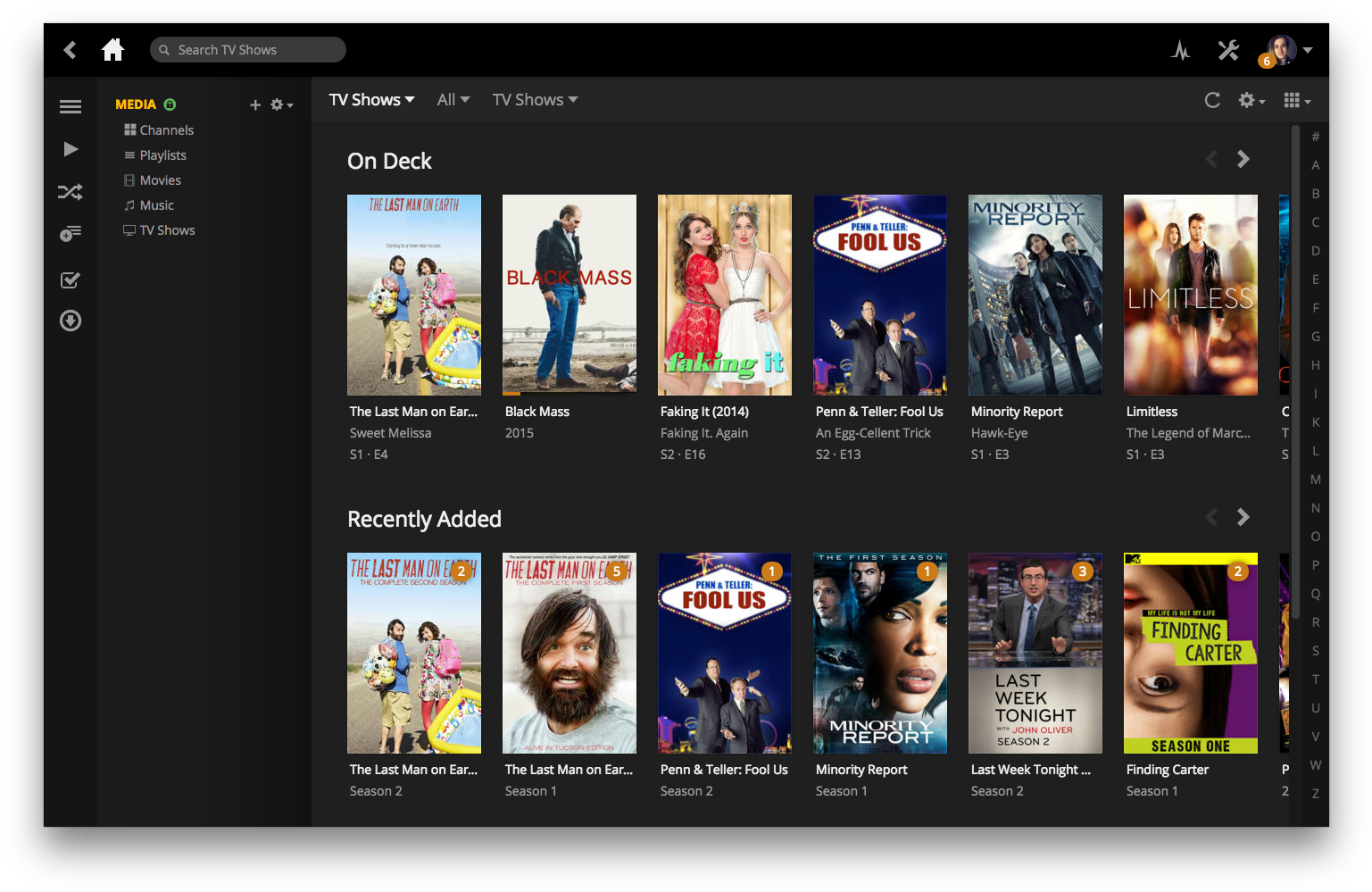Click the Shuffle icon in the sidebar
Screen dimensions: 1372x892
[71, 192]
